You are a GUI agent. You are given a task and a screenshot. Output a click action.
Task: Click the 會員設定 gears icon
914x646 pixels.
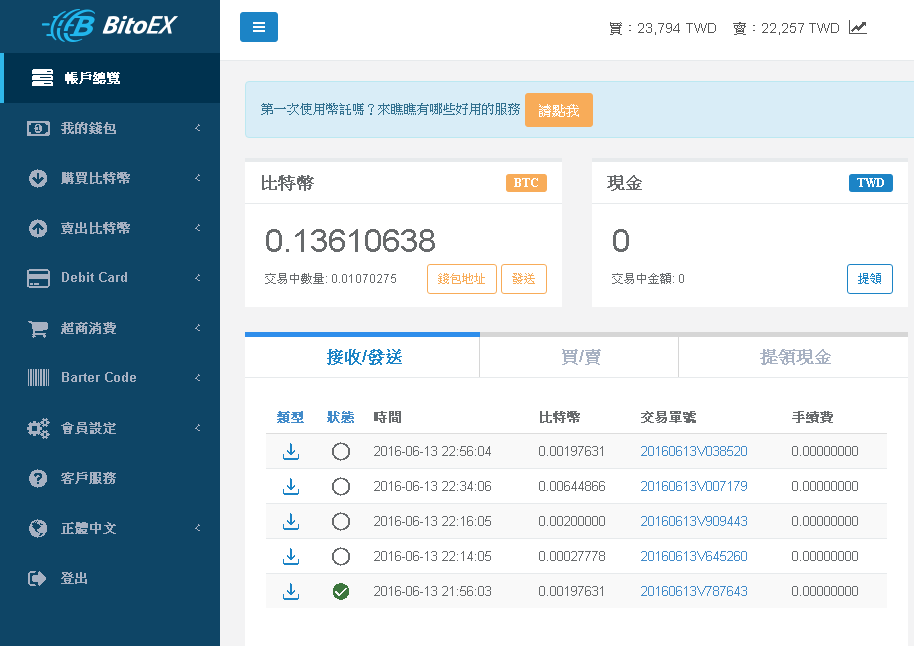click(x=38, y=429)
